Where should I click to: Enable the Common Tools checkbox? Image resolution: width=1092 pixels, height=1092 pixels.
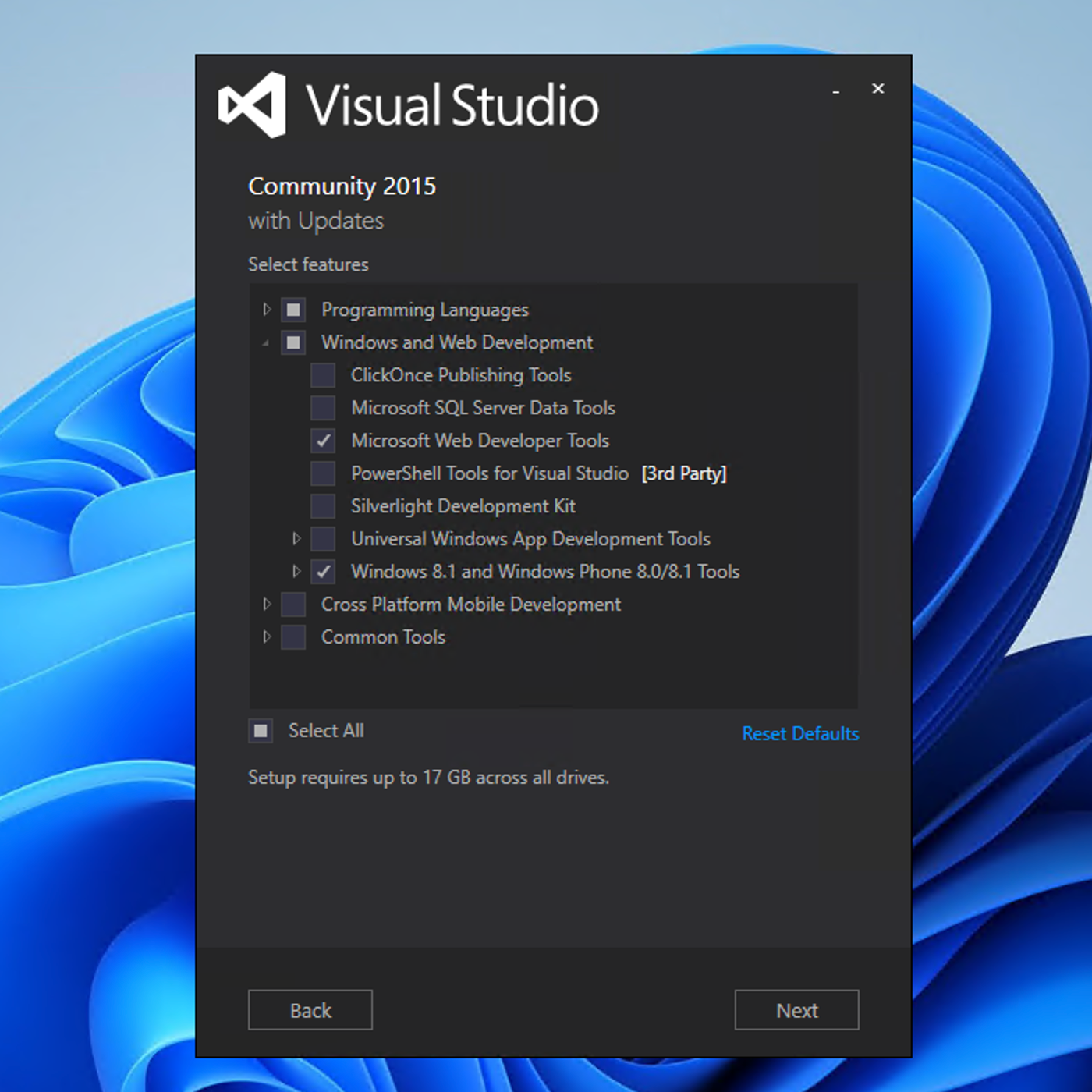[x=293, y=637]
